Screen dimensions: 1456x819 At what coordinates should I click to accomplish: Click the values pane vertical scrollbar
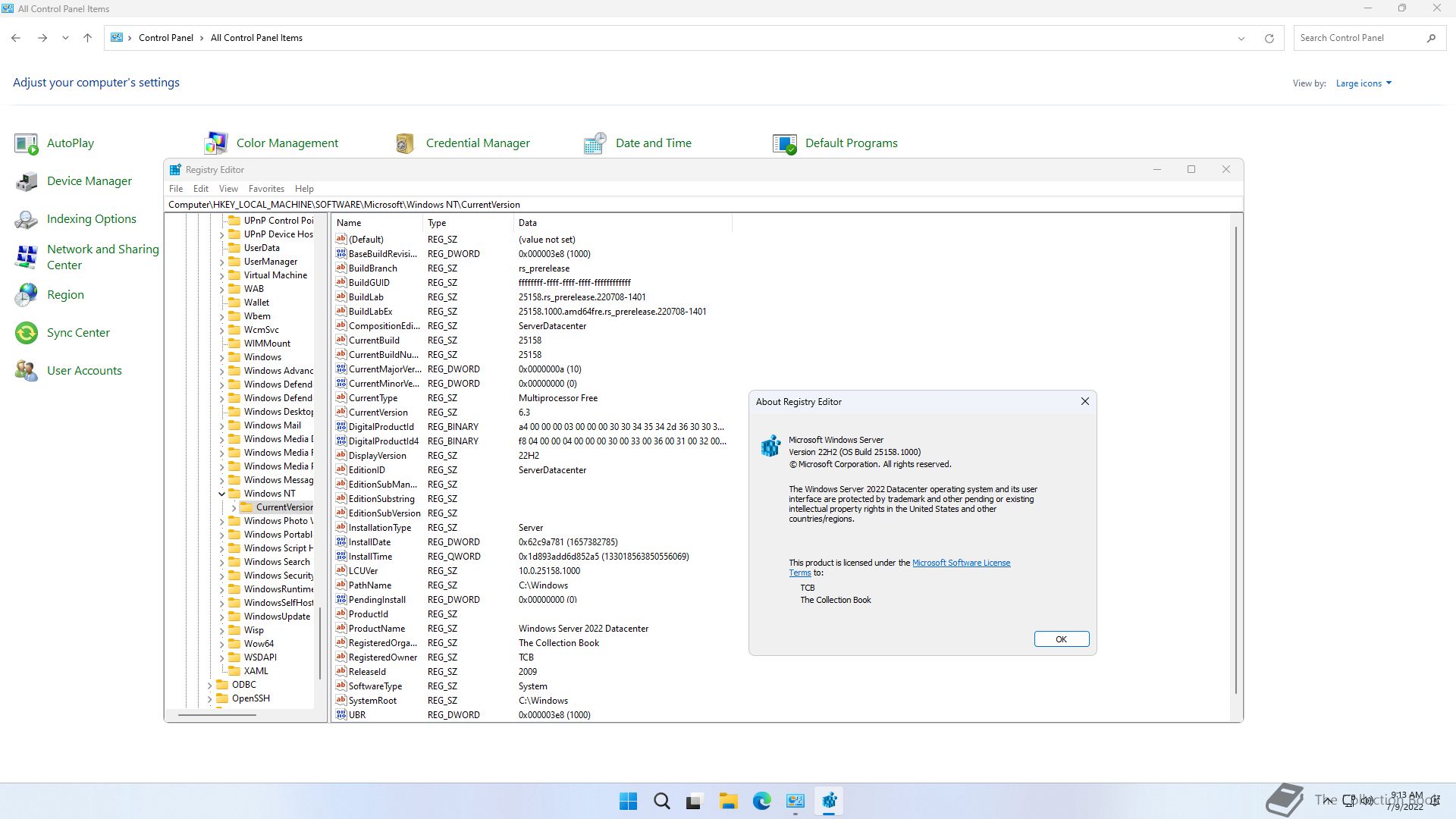1236,460
